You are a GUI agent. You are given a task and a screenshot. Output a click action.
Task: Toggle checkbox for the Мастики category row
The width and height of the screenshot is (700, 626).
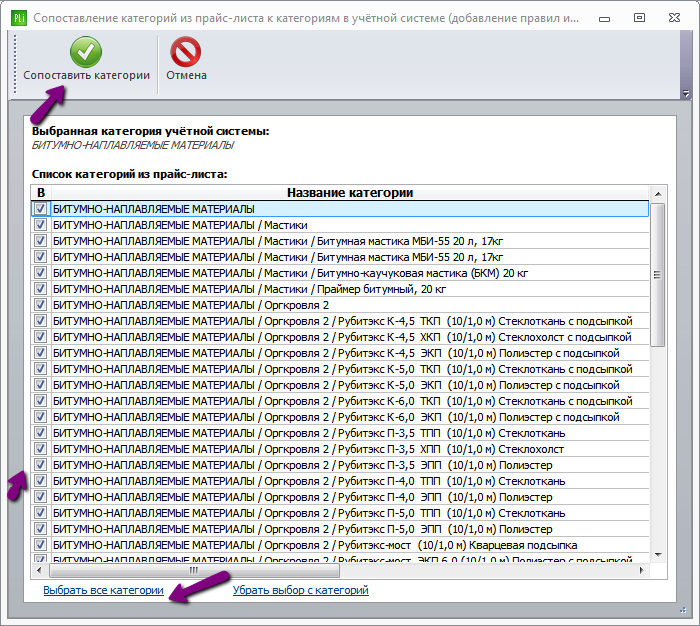(40, 225)
